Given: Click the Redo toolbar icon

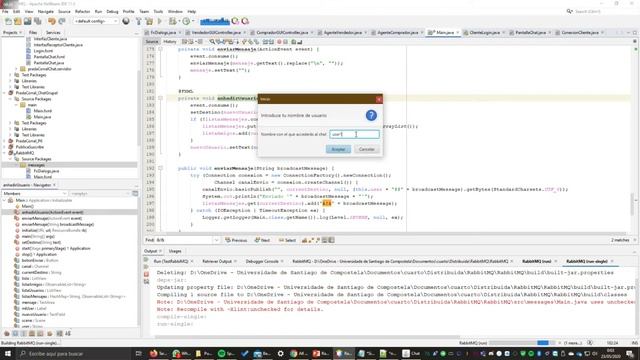Looking at the screenshot, I should (62, 21).
